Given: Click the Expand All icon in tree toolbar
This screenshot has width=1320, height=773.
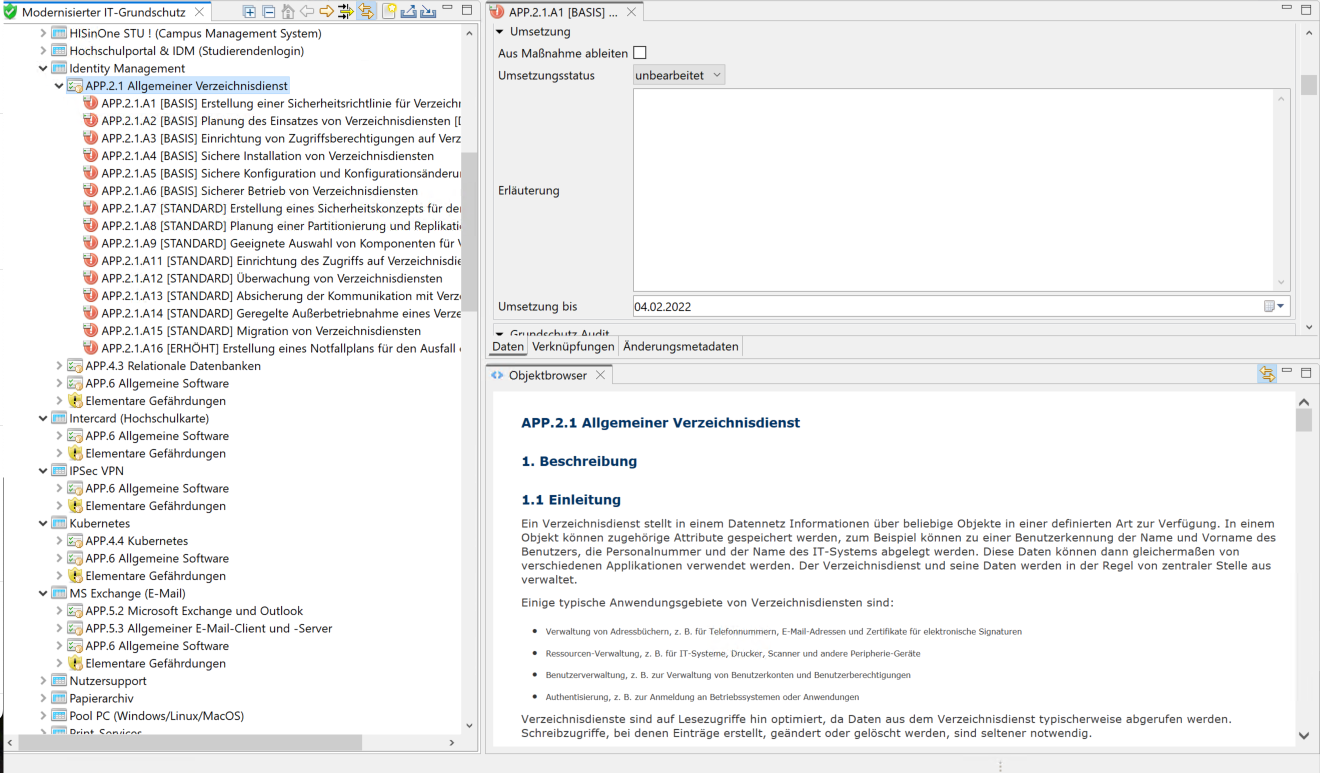Looking at the screenshot, I should (250, 12).
